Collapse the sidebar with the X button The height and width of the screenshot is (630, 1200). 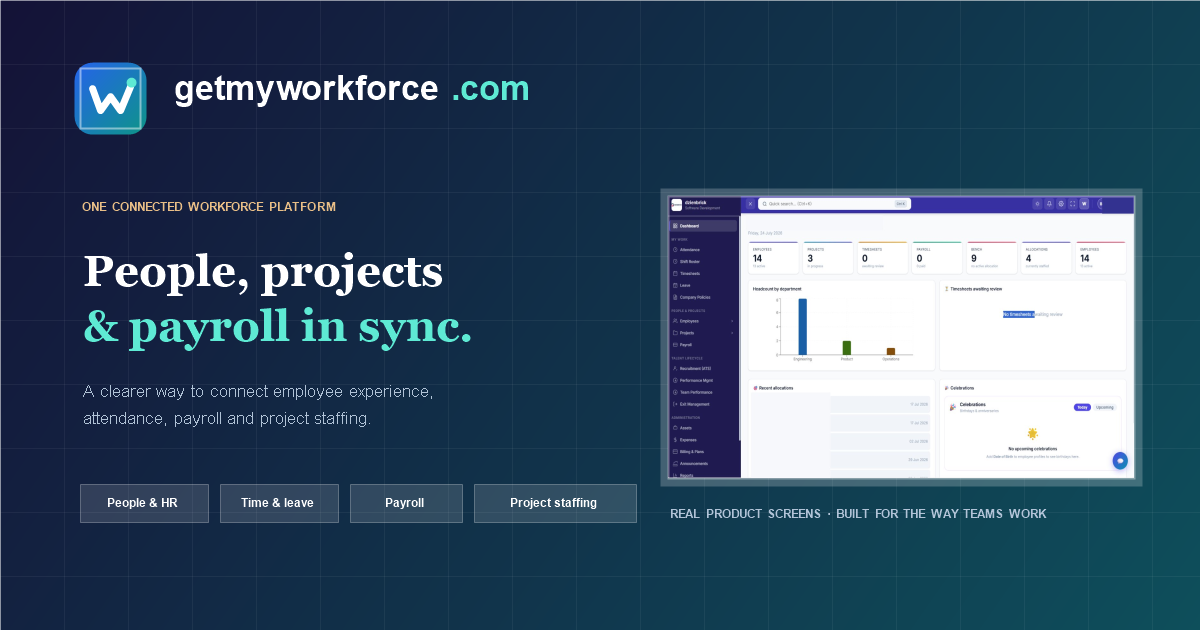pyautogui.click(x=750, y=204)
